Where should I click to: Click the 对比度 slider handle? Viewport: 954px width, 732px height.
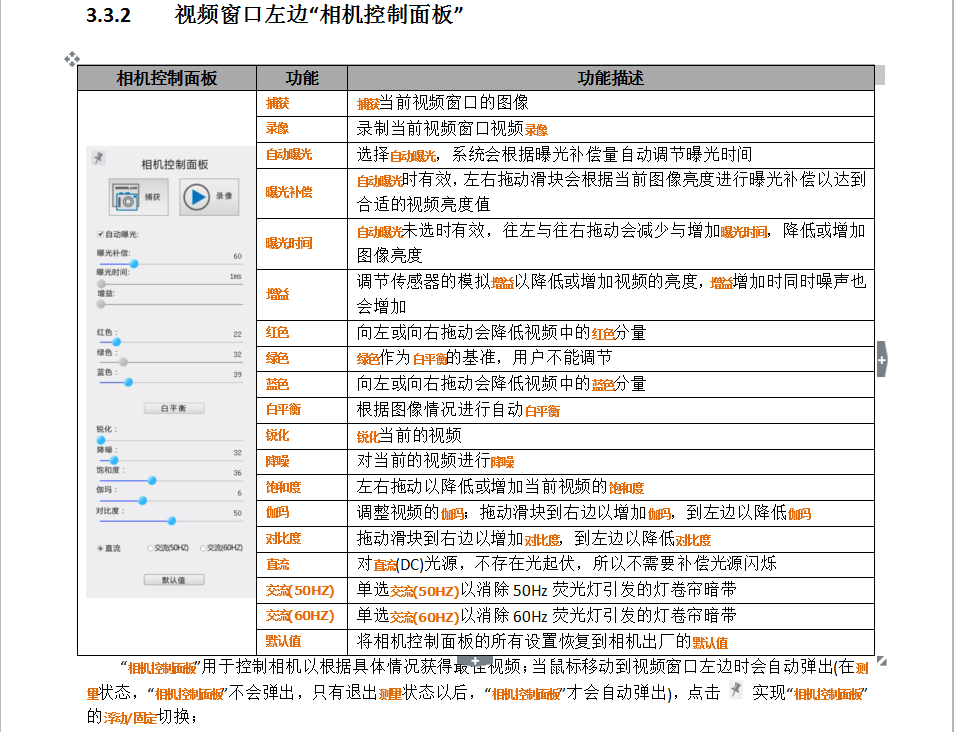[172, 521]
